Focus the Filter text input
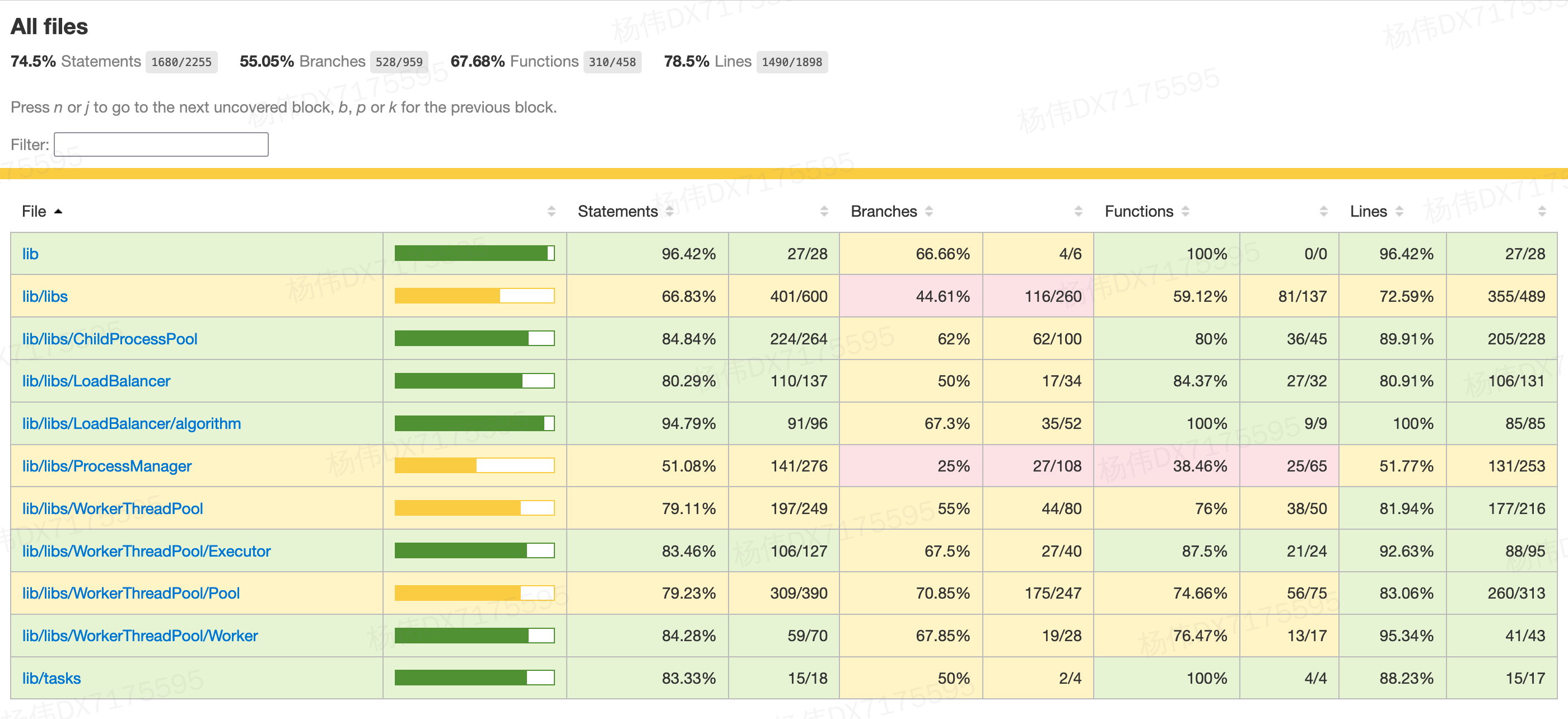The image size is (1568, 719). click(x=161, y=145)
